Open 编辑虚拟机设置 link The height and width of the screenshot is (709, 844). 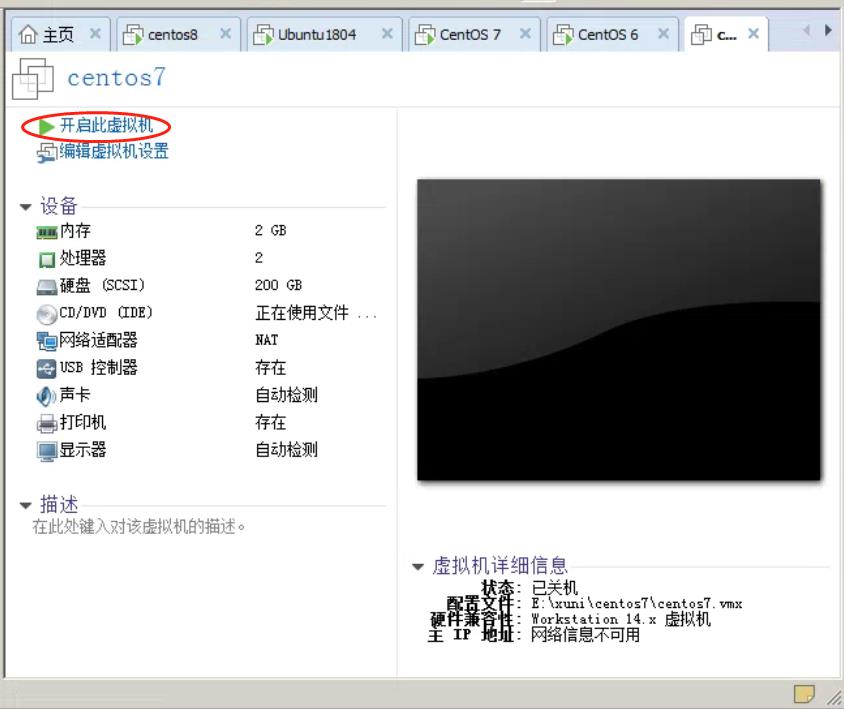pyautogui.click(x=114, y=151)
